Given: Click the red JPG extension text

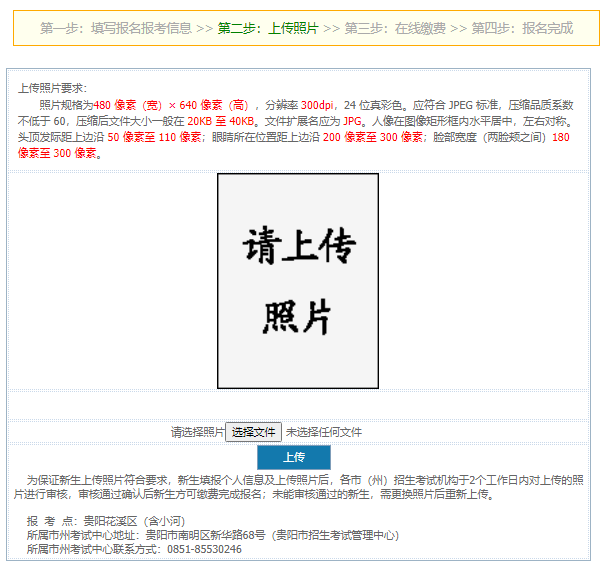Looking at the screenshot, I should (353, 120).
